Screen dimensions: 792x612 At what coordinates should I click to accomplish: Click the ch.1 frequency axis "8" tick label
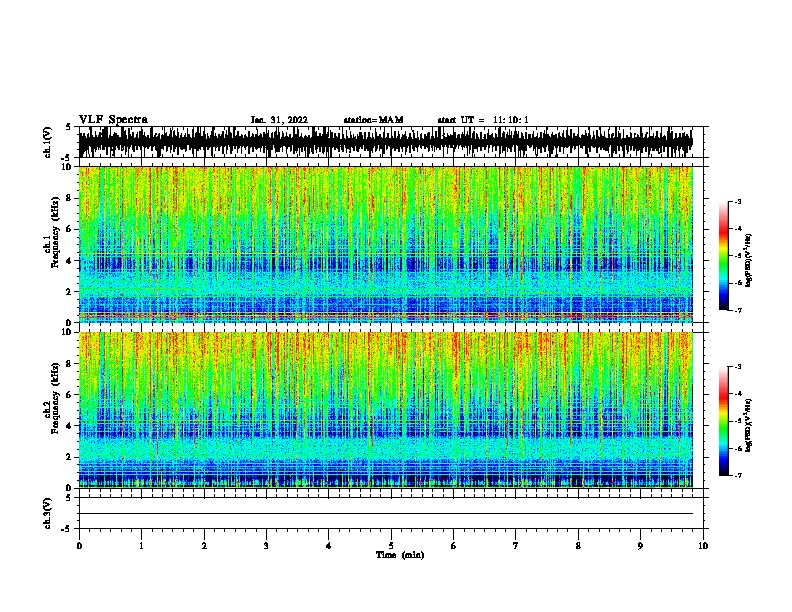pos(69,198)
